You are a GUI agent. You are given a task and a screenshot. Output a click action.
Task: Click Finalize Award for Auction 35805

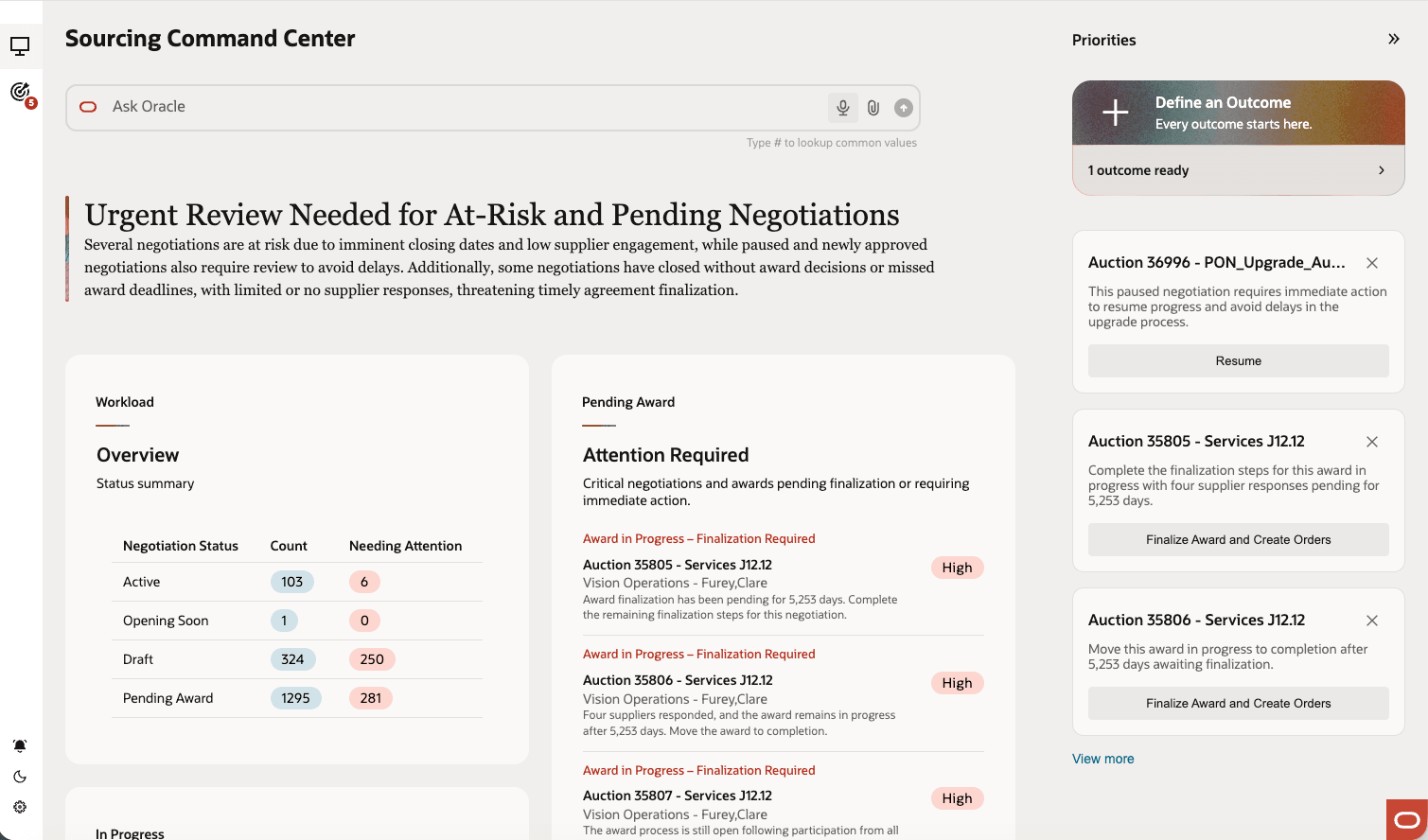pos(1238,539)
